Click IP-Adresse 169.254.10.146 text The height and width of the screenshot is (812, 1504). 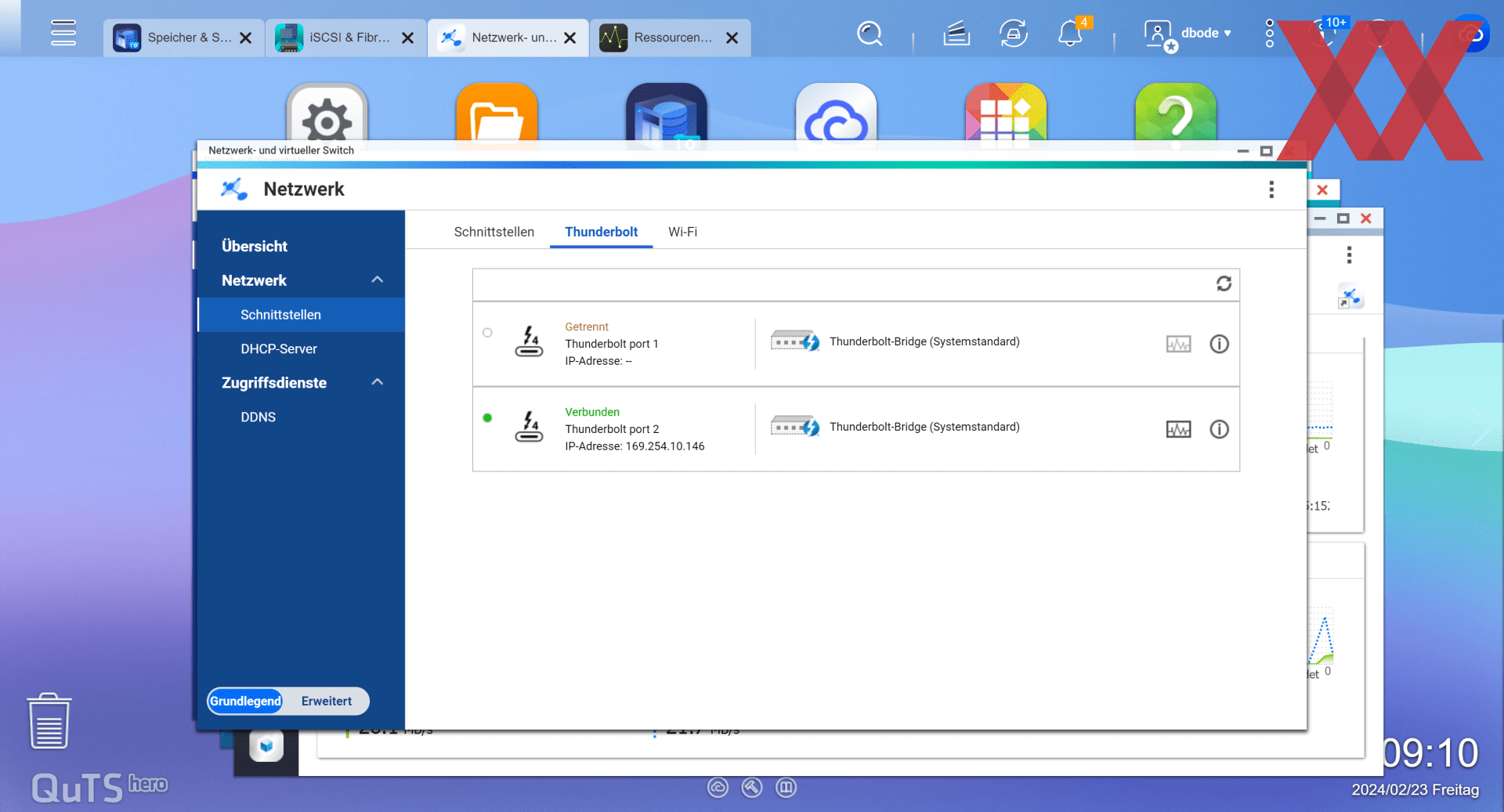(634, 446)
